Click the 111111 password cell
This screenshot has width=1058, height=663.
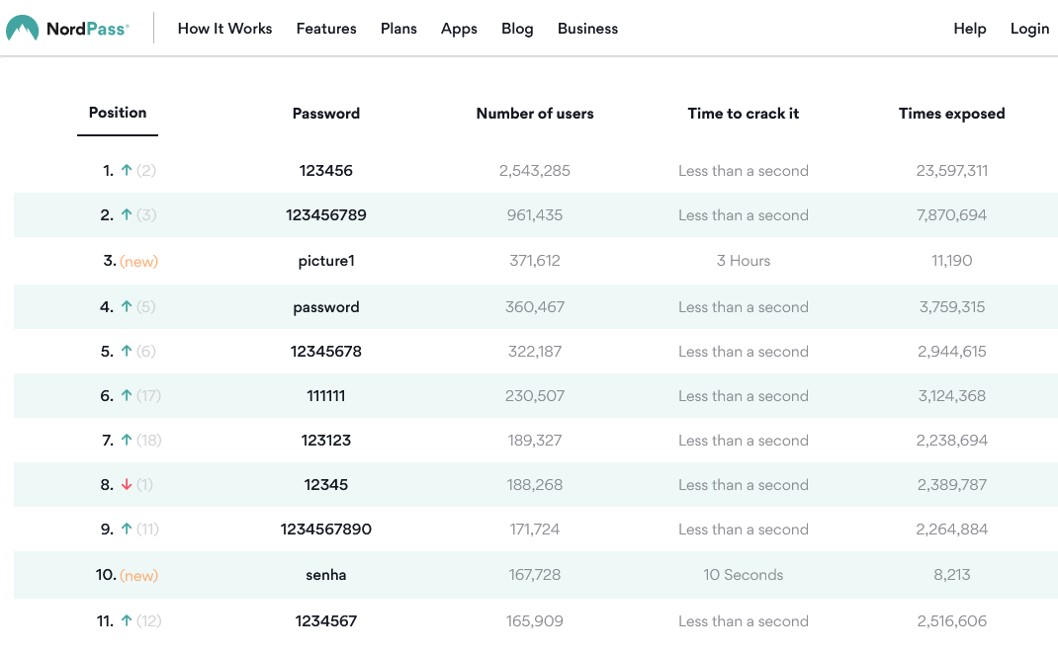pos(326,396)
